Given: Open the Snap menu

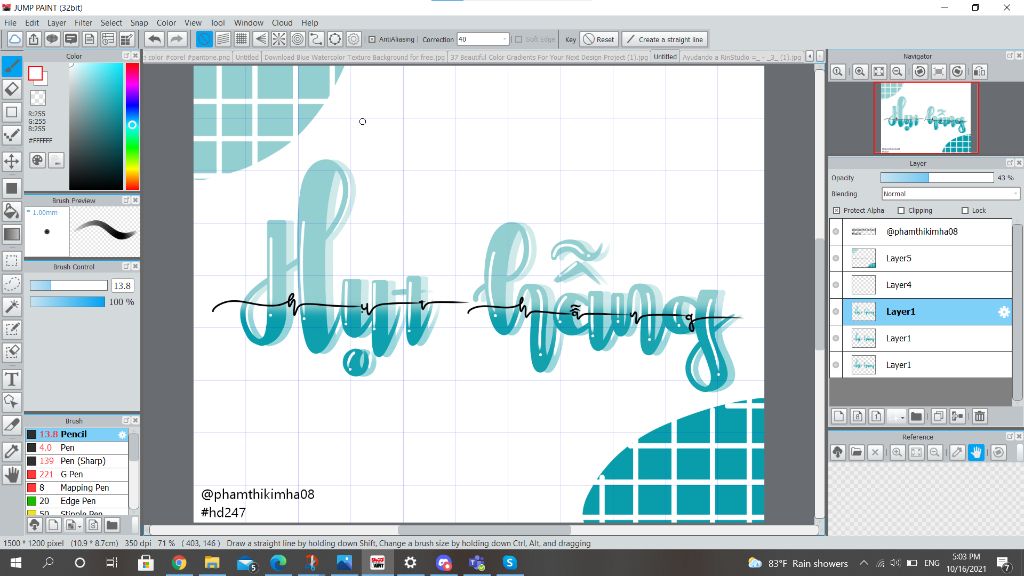Looking at the screenshot, I should pyautogui.click(x=139, y=22).
